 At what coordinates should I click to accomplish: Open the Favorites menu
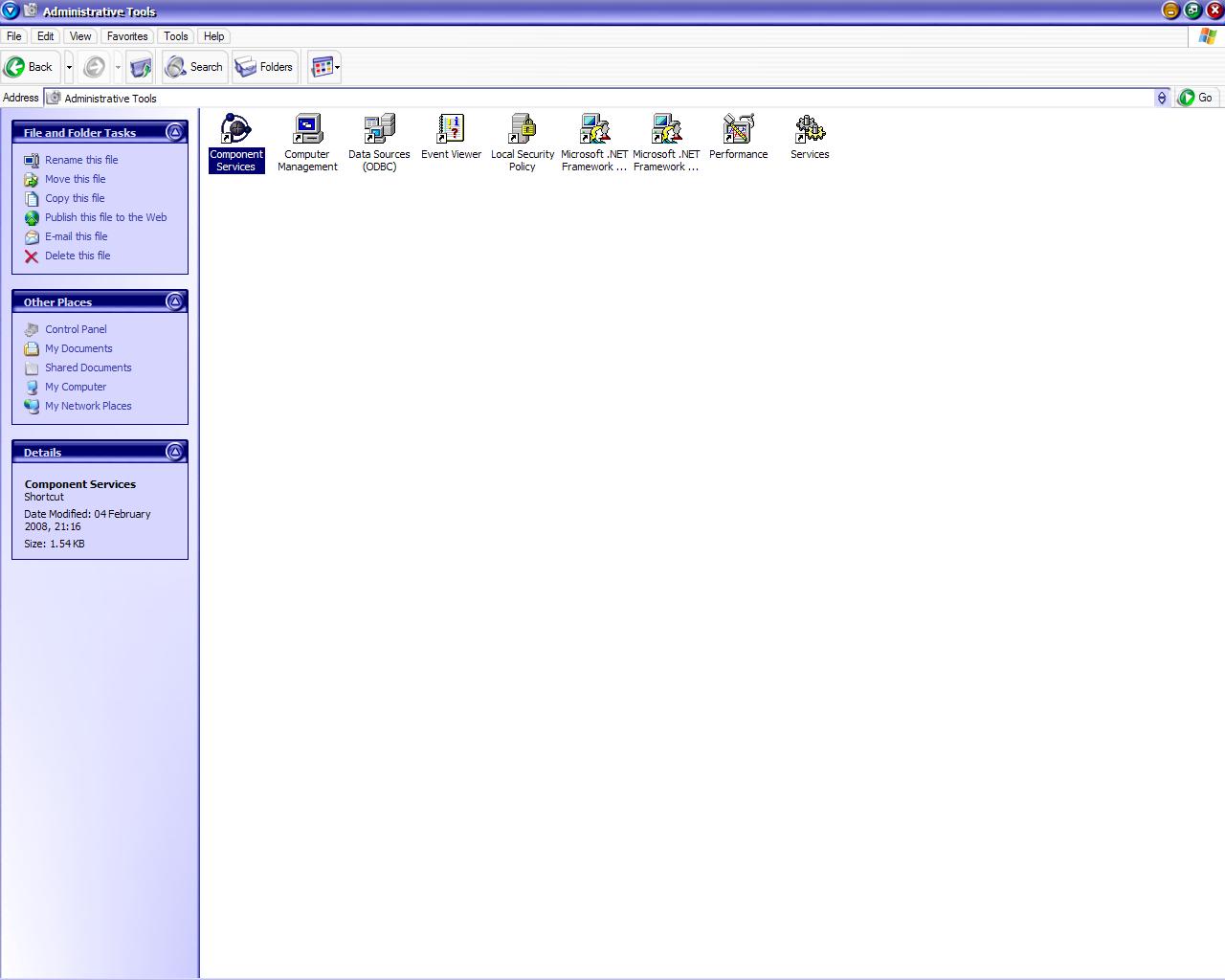[127, 36]
